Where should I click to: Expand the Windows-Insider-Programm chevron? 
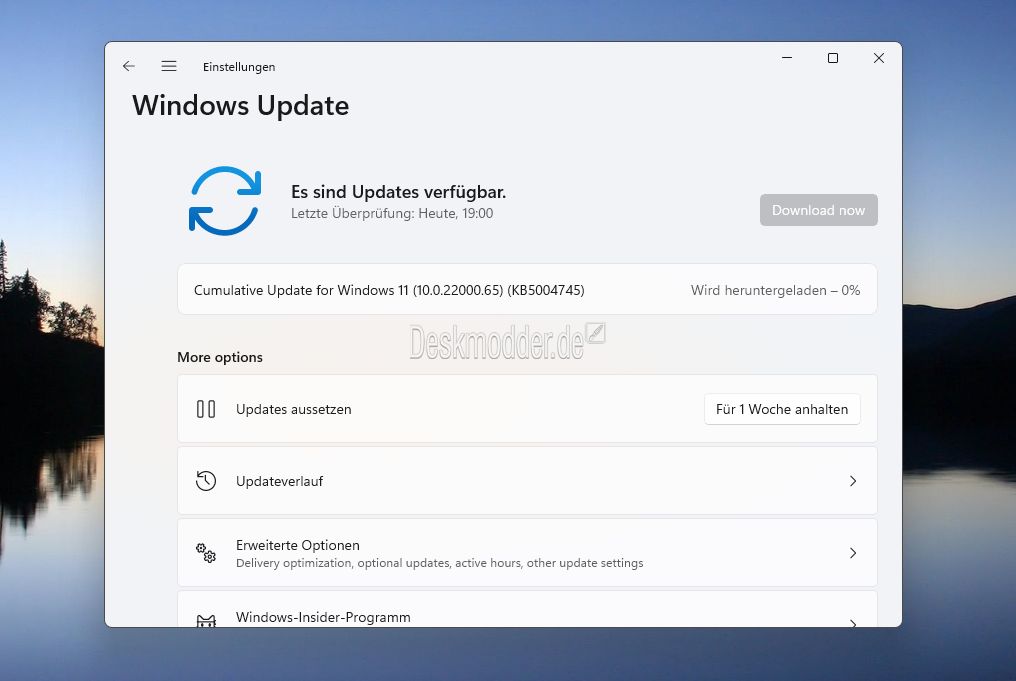pos(853,623)
